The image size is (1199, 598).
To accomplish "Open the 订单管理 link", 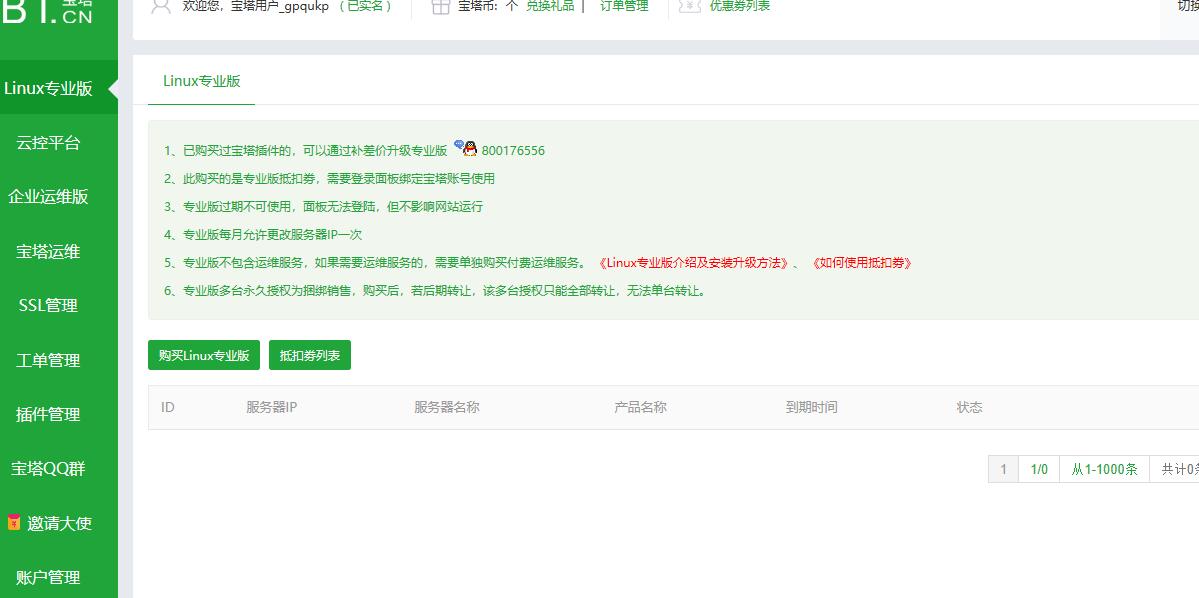I will pos(624,6).
